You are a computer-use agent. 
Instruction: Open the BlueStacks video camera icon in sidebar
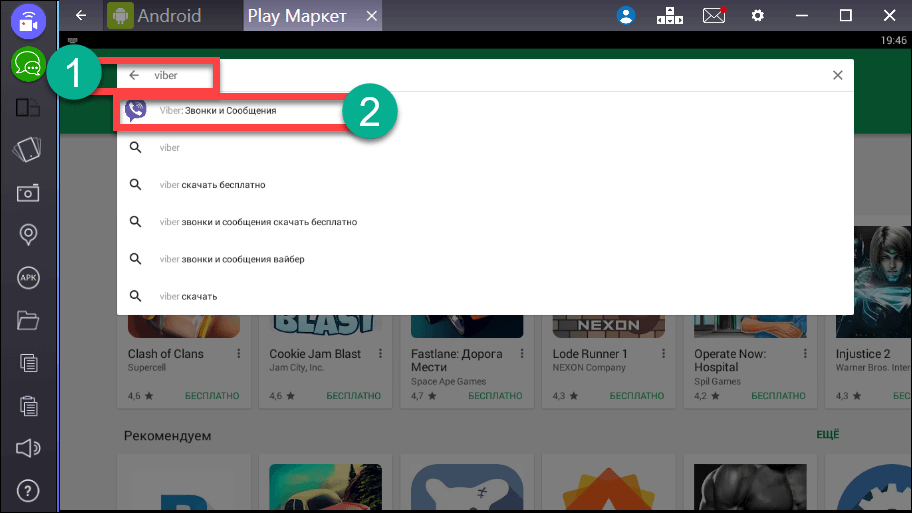coord(28,21)
